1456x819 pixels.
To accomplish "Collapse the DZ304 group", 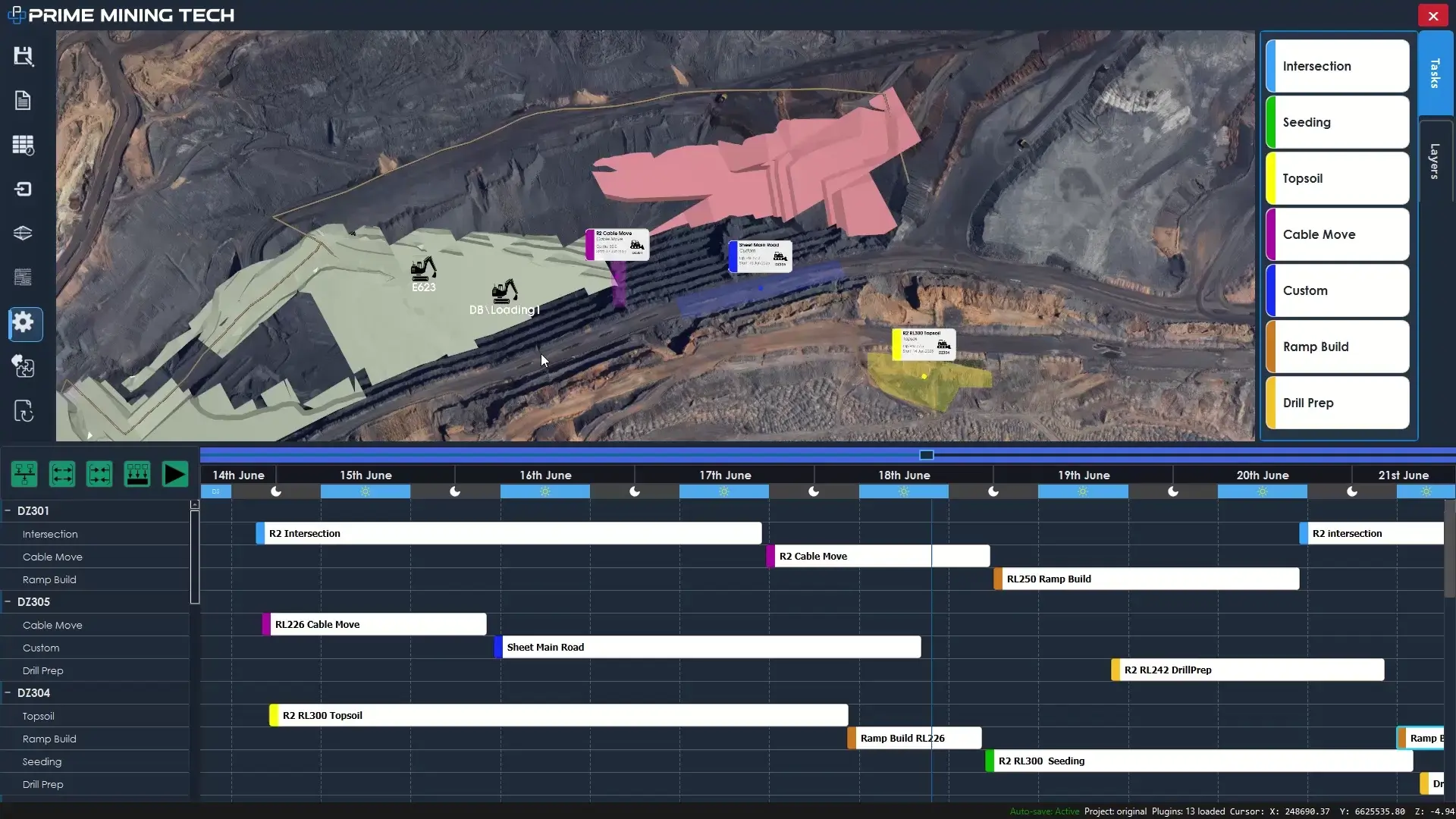I will click(x=8, y=693).
